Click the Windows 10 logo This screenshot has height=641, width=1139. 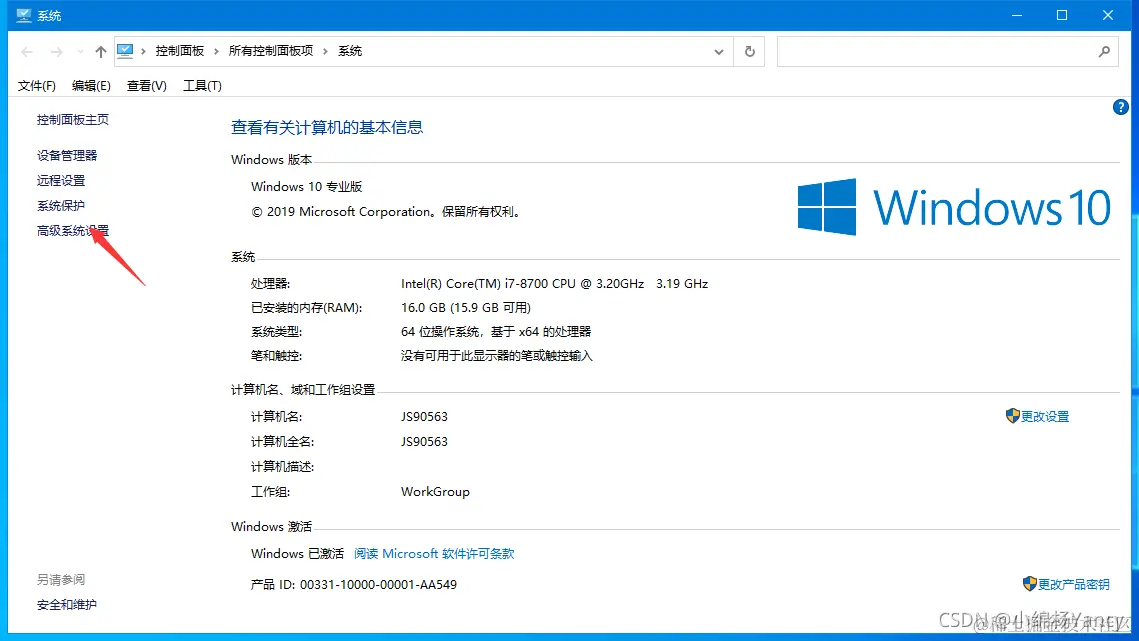[x=954, y=207]
